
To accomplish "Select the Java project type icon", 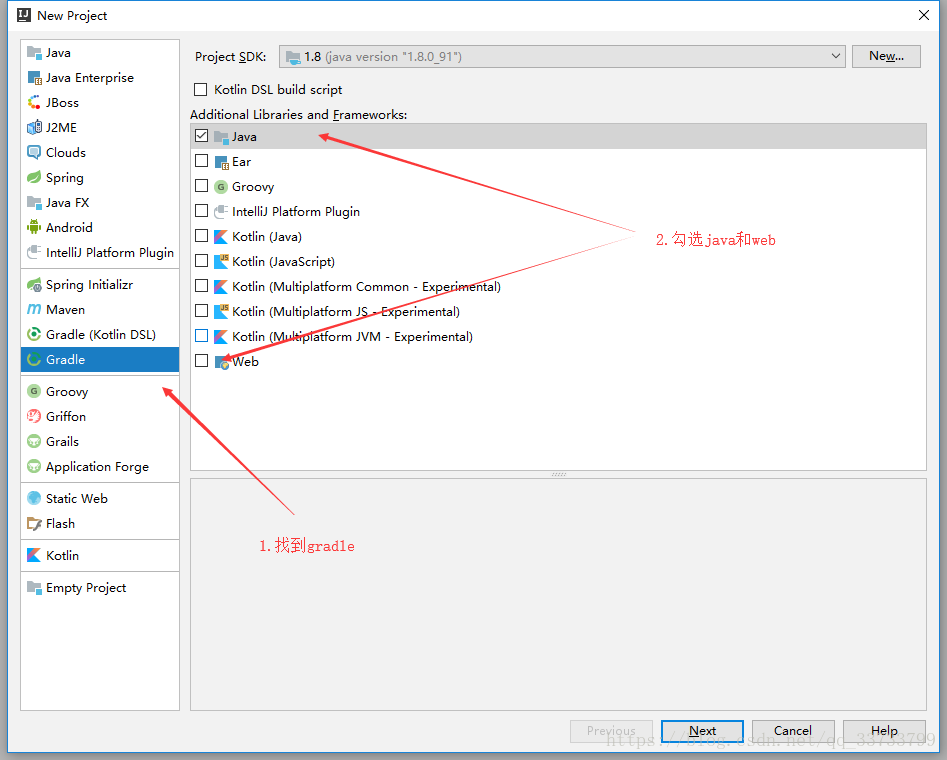I will 34,53.
